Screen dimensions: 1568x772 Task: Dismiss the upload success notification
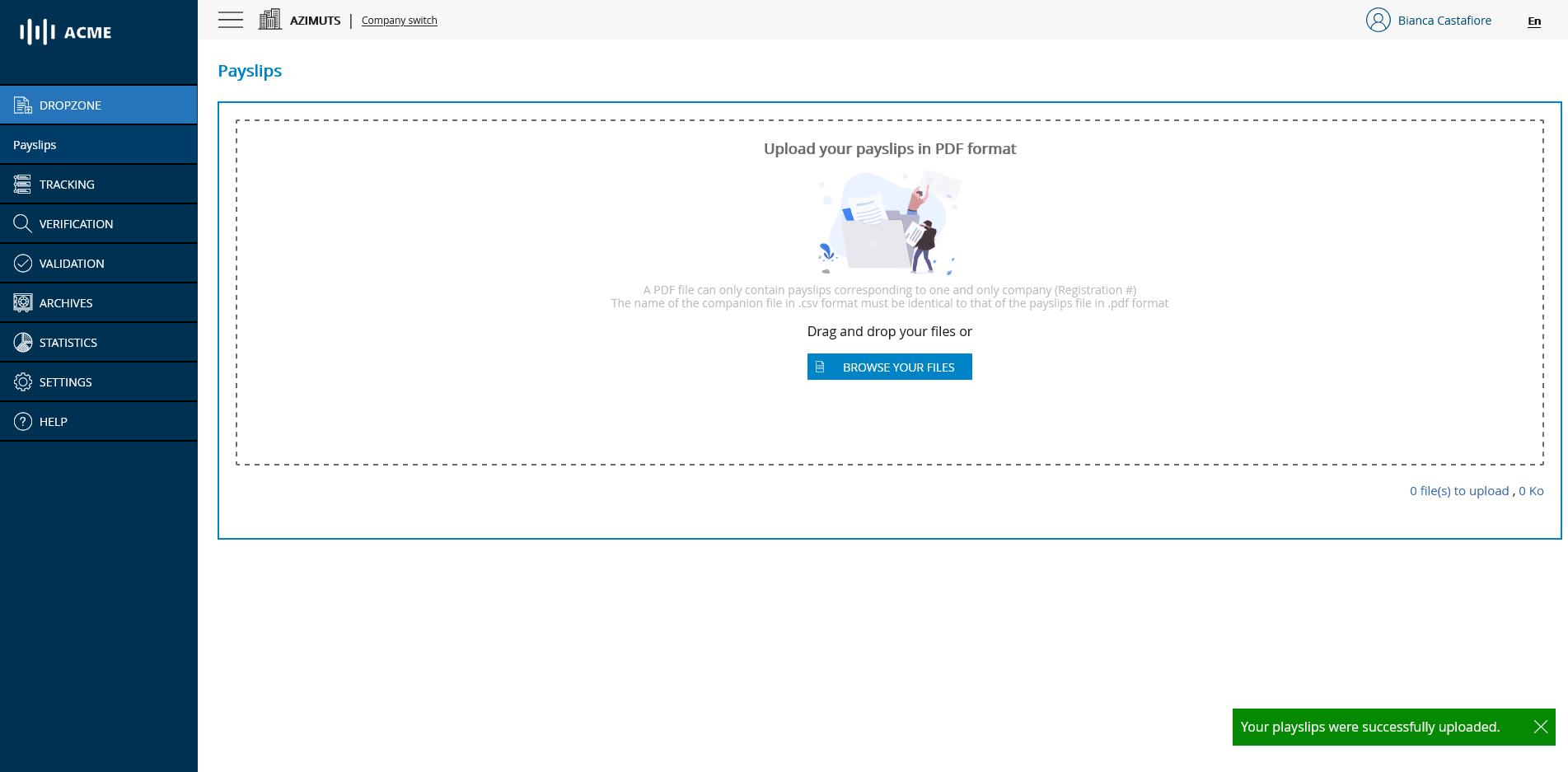[x=1540, y=727]
